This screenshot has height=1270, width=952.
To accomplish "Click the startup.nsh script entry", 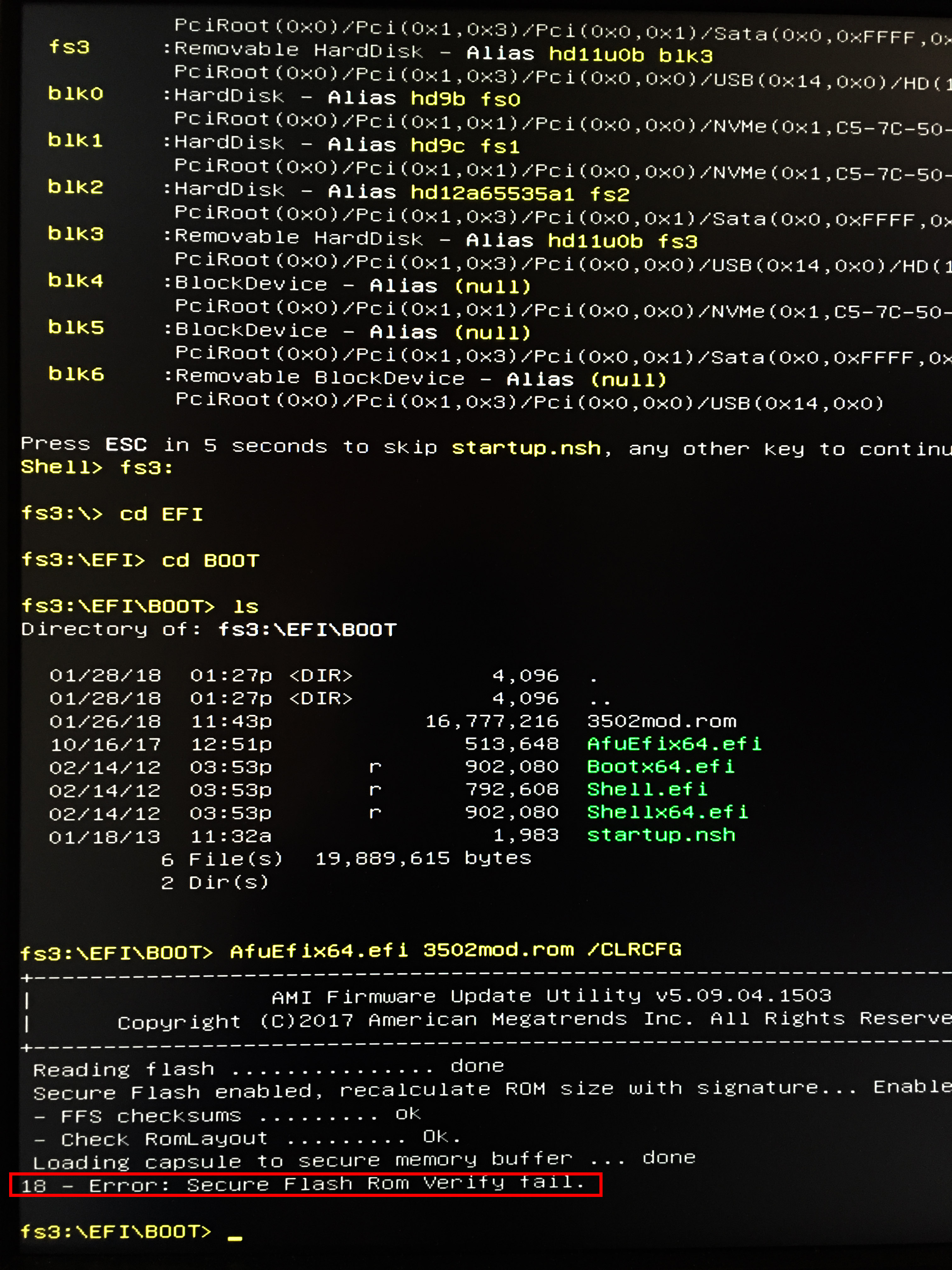I will pos(660,835).
